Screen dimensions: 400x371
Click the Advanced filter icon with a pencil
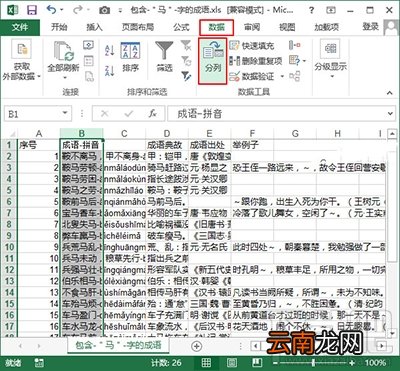(x=186, y=76)
